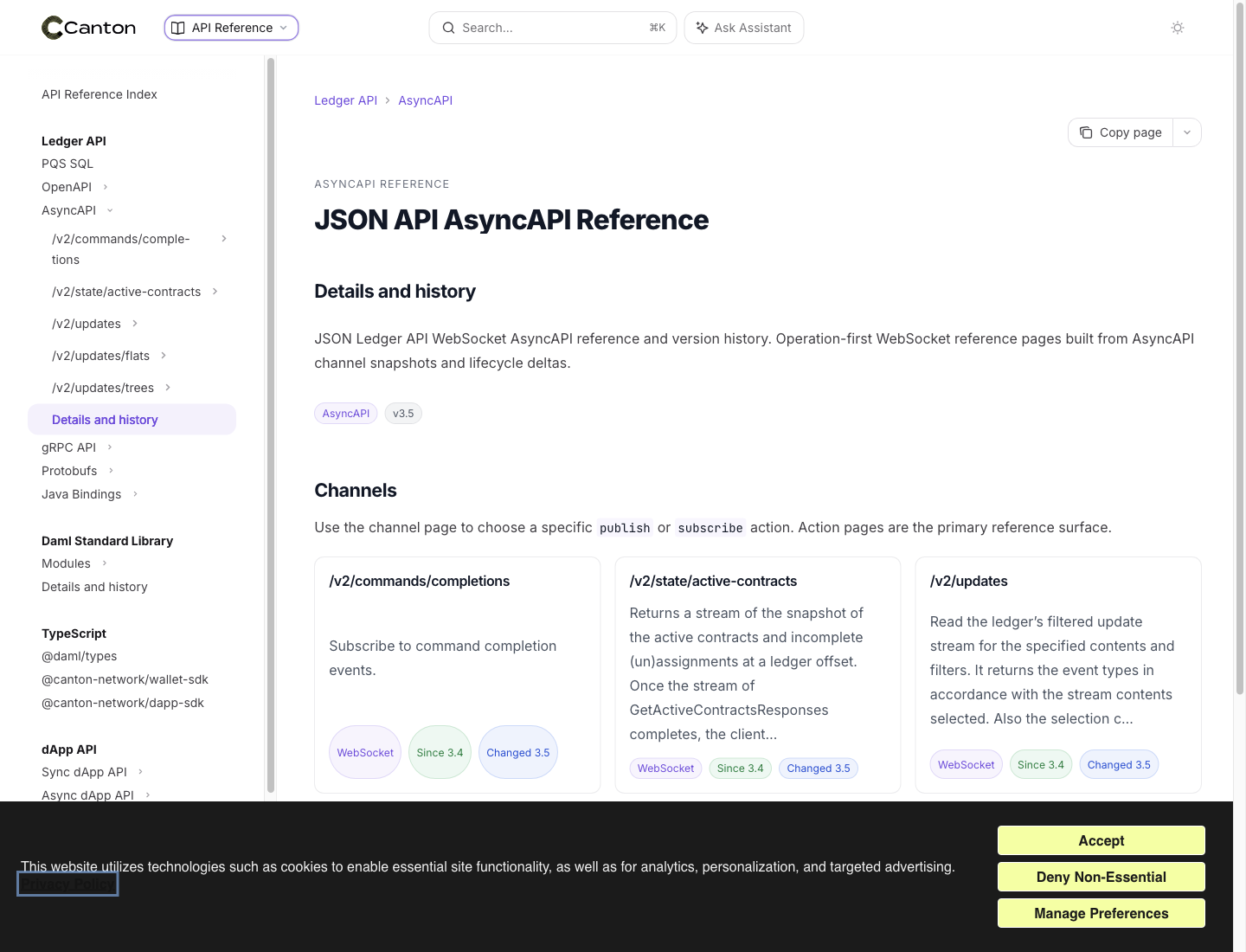1246x952 pixels.
Task: Open the /v2/commands/completions channel card
Action: coord(457,675)
